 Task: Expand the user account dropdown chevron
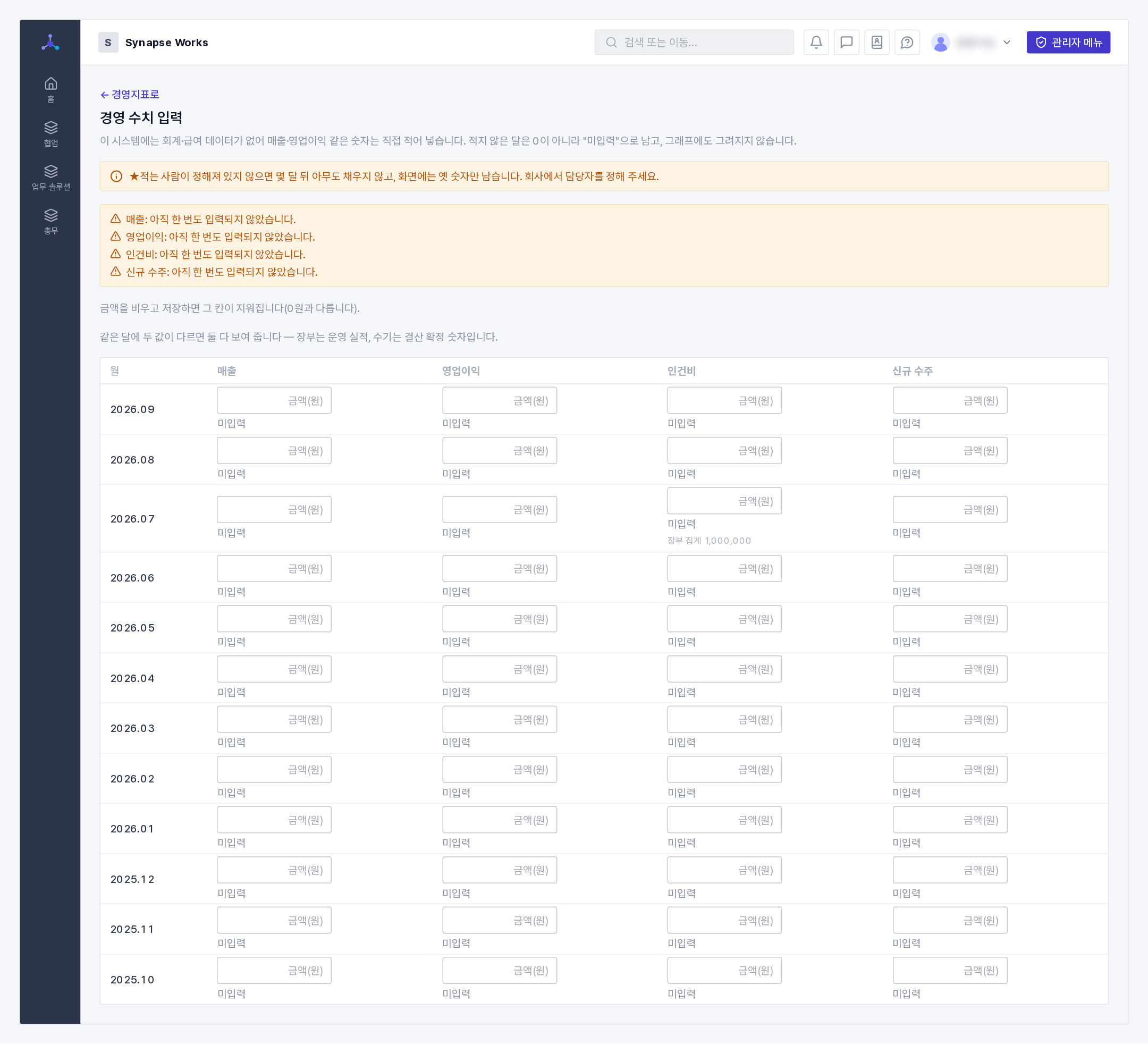(x=1006, y=42)
